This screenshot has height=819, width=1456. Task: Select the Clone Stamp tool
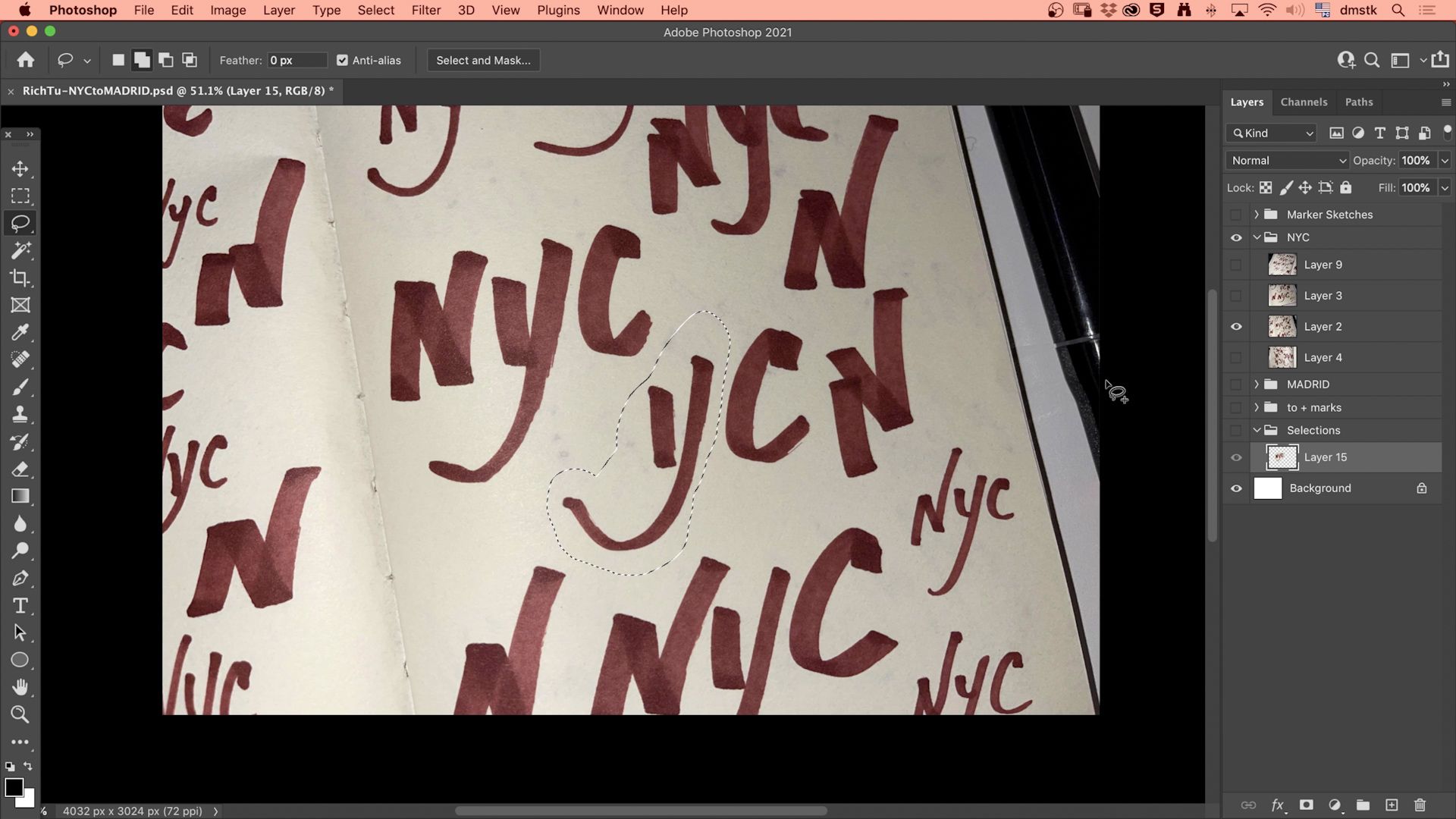[x=20, y=414]
